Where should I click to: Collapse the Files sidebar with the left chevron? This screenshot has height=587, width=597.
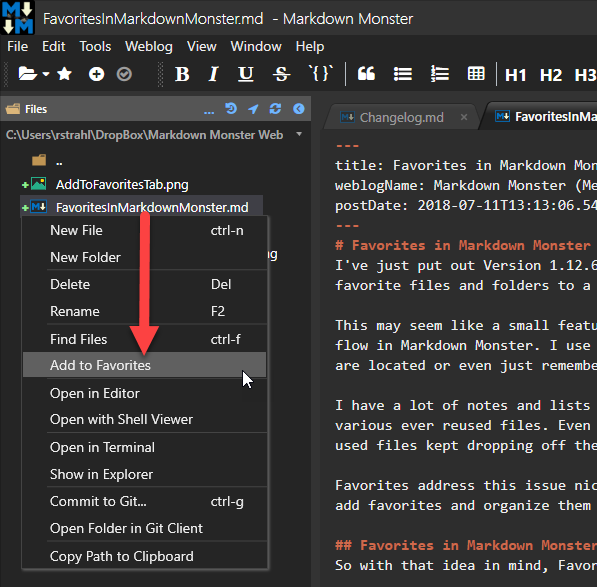click(x=298, y=109)
